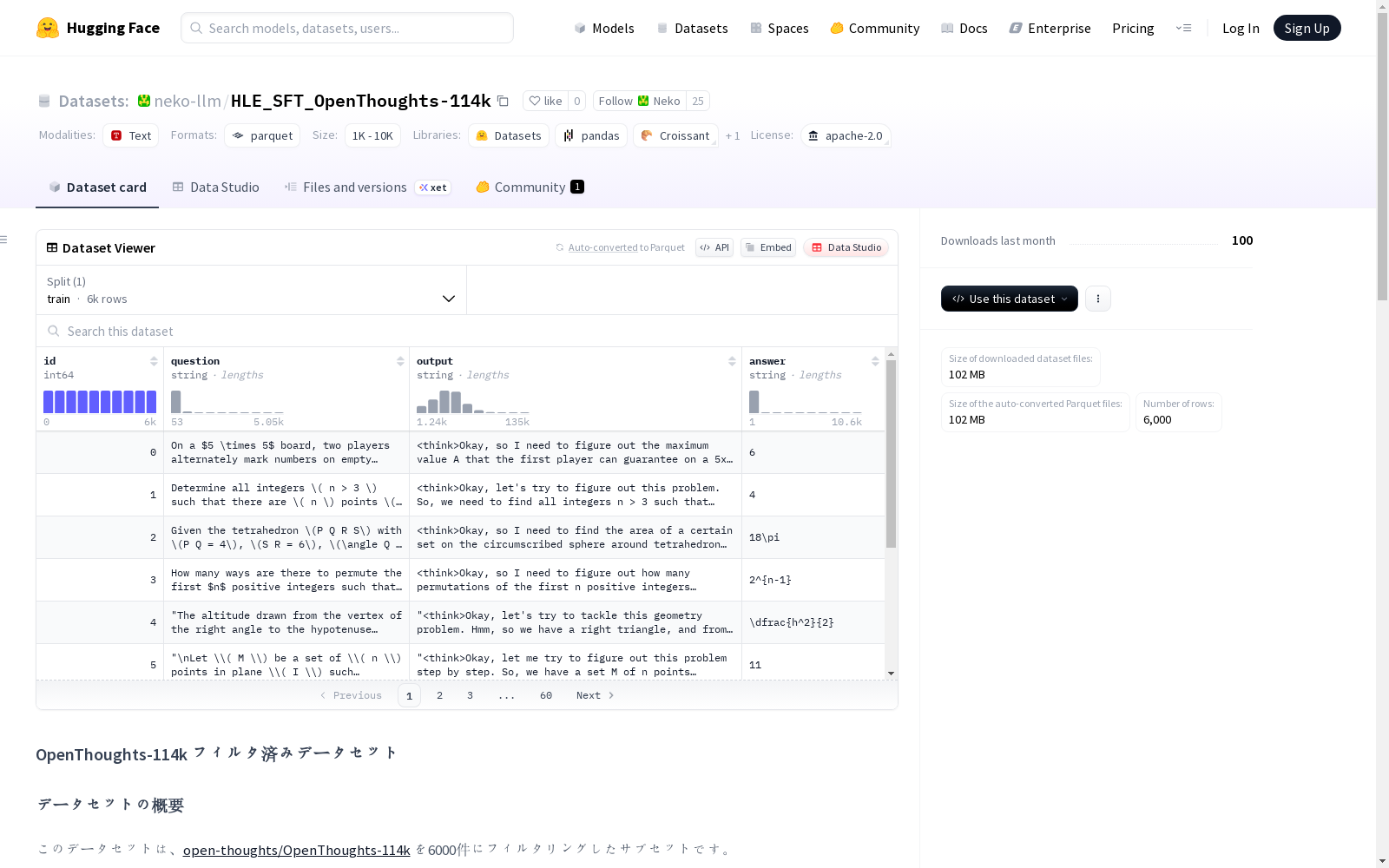1389x868 pixels.
Task: Open Enterprise in the top navigation
Action: [x=1050, y=28]
